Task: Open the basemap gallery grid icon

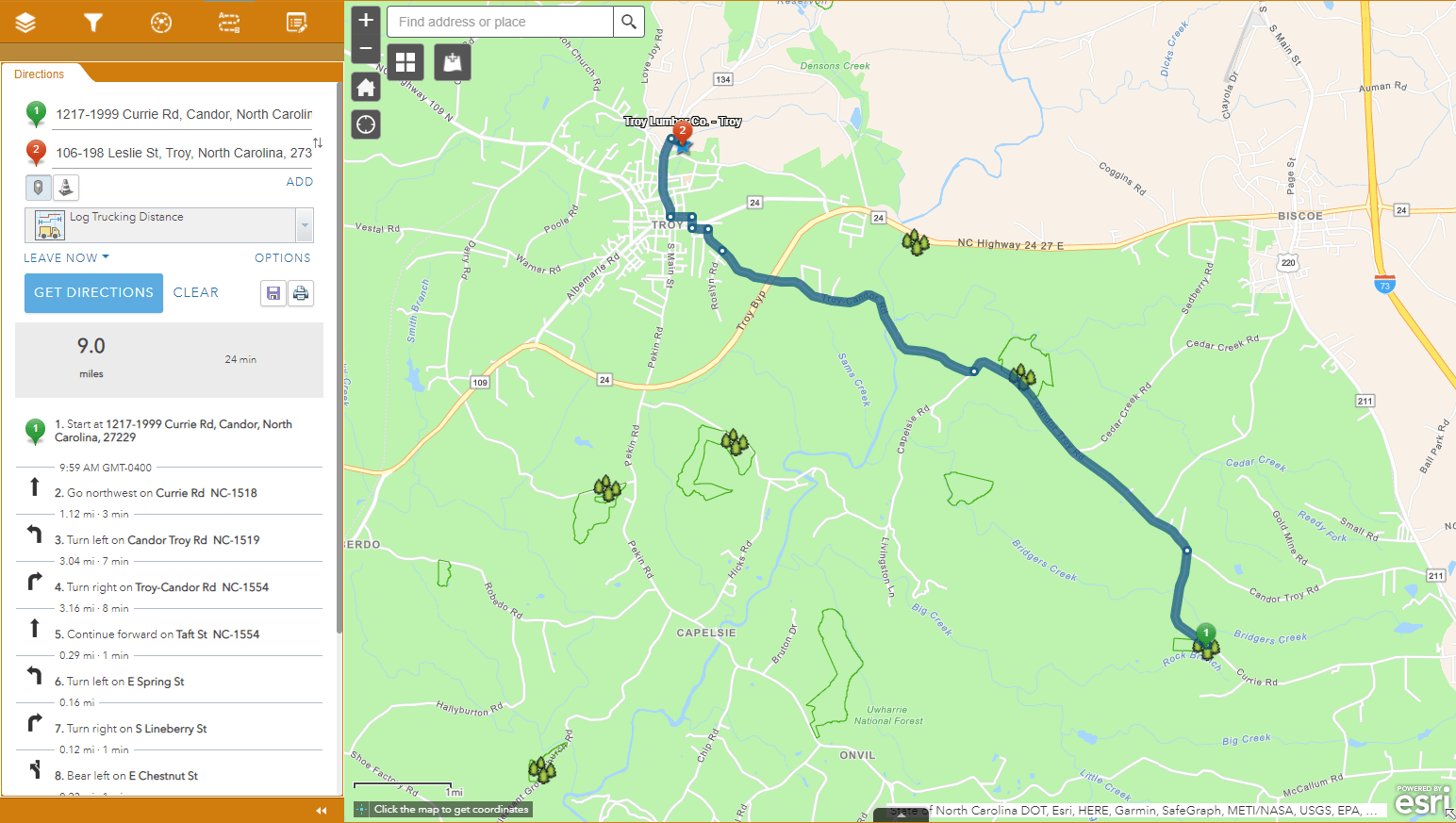Action: [x=405, y=62]
